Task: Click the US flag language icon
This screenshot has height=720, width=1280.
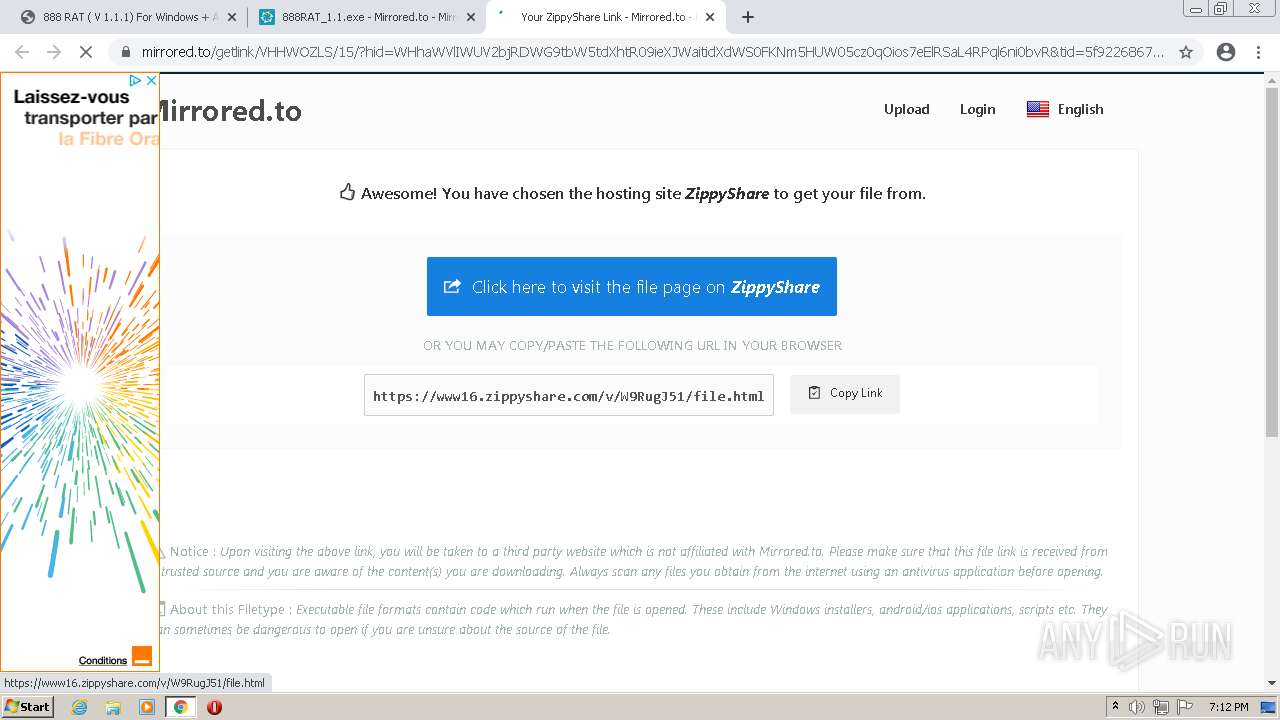Action: pyautogui.click(x=1038, y=109)
